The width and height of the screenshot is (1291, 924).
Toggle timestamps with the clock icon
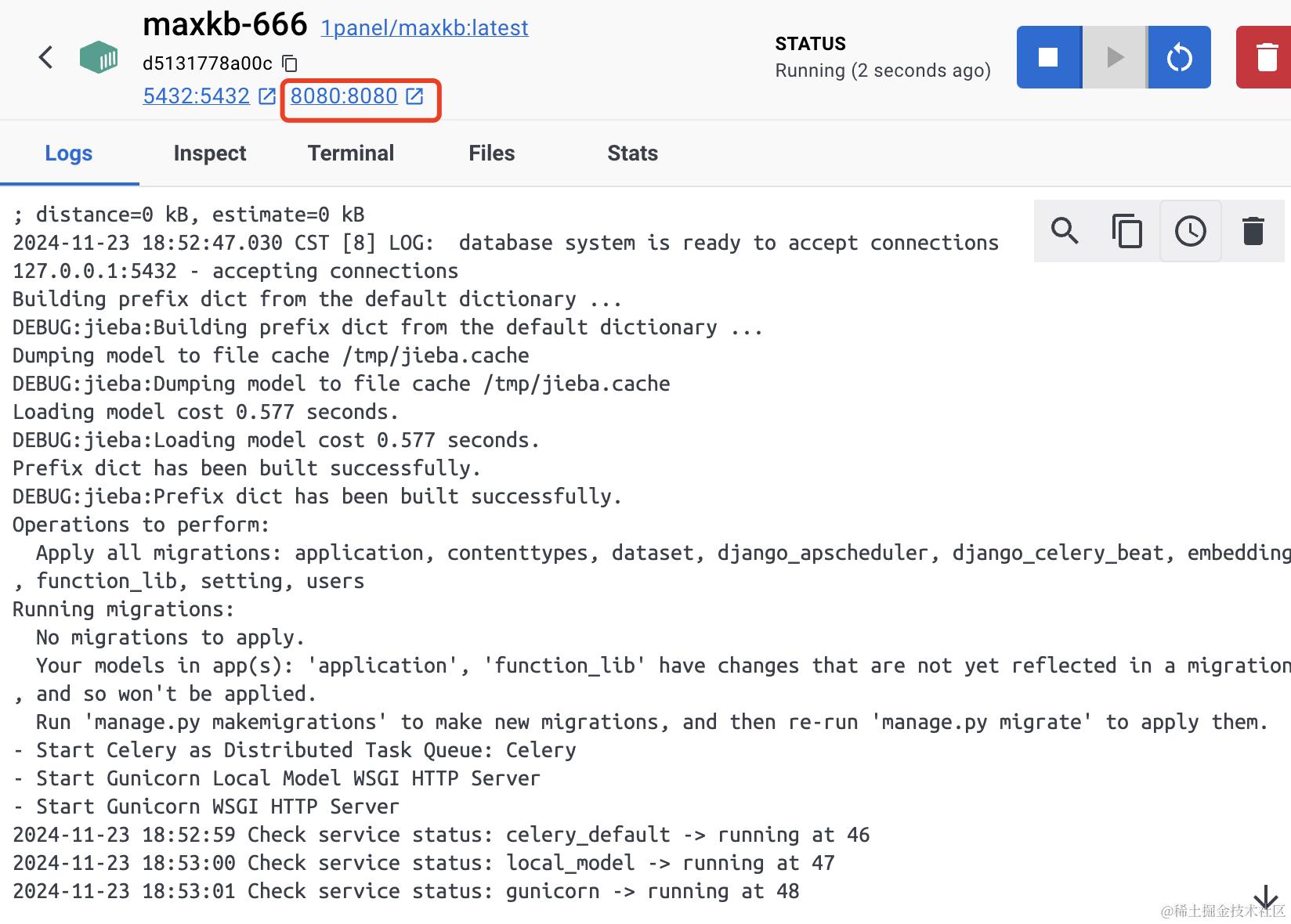tap(1191, 231)
